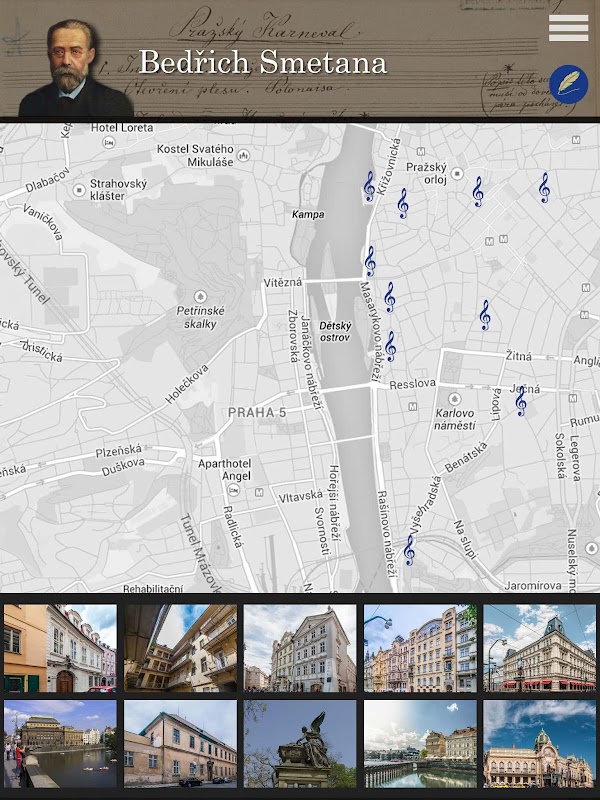This screenshot has width=600, height=800.
Task: Select the white corner building thumbnail
Action: tap(300, 648)
